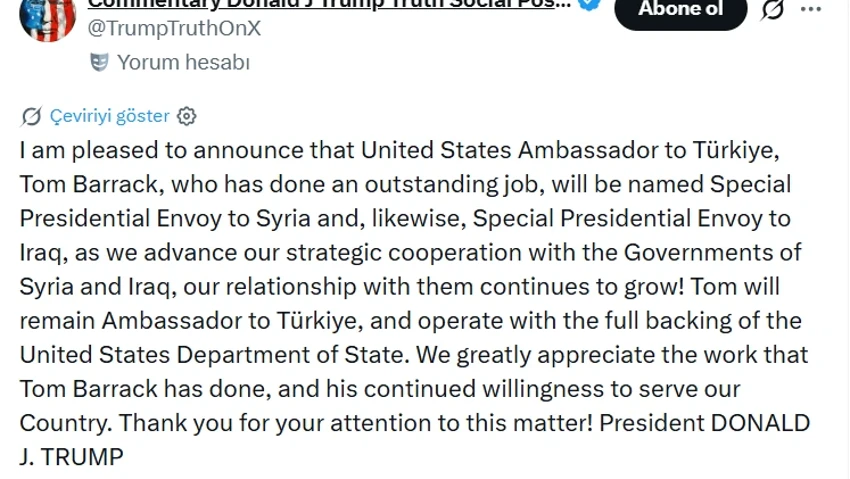Viewport: 850px width, 479px height.
Task: Open the Grok icon next to Abone ol
Action: (x=772, y=9)
